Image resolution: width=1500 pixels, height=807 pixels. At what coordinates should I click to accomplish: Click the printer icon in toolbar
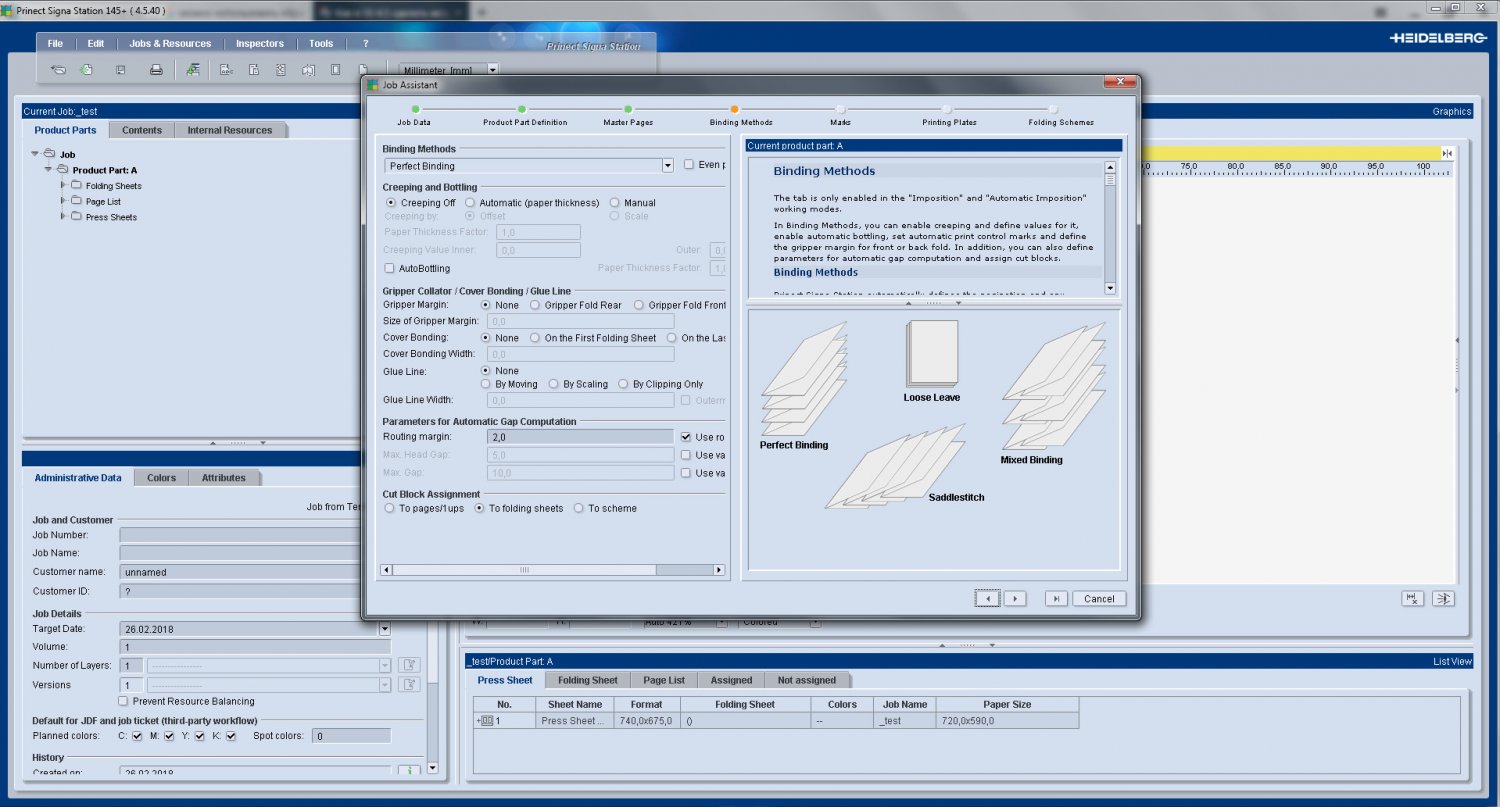point(156,70)
